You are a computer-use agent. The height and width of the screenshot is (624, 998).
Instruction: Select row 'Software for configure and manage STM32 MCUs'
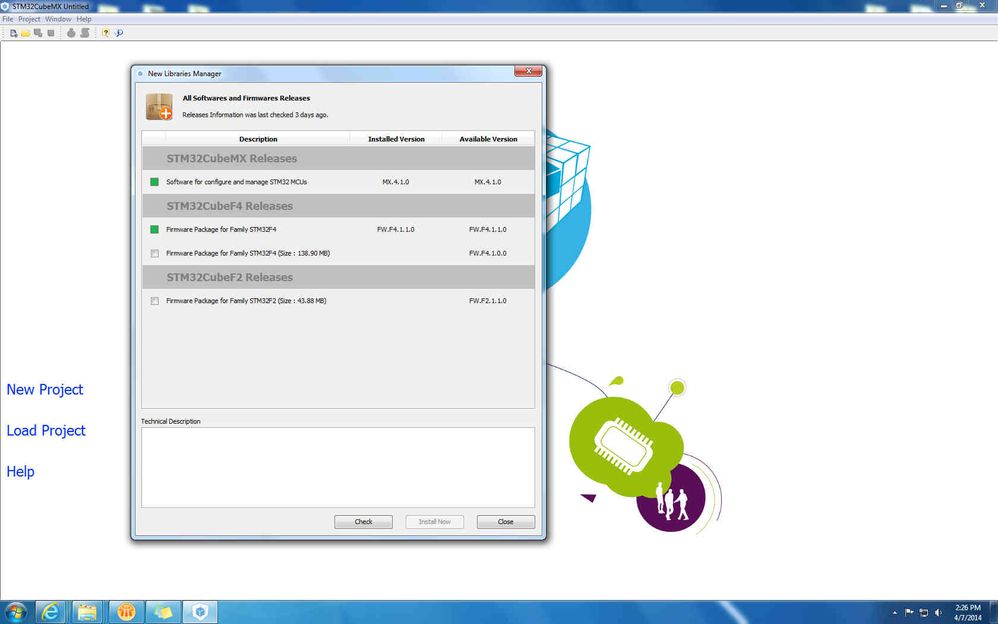pyautogui.click(x=338, y=182)
